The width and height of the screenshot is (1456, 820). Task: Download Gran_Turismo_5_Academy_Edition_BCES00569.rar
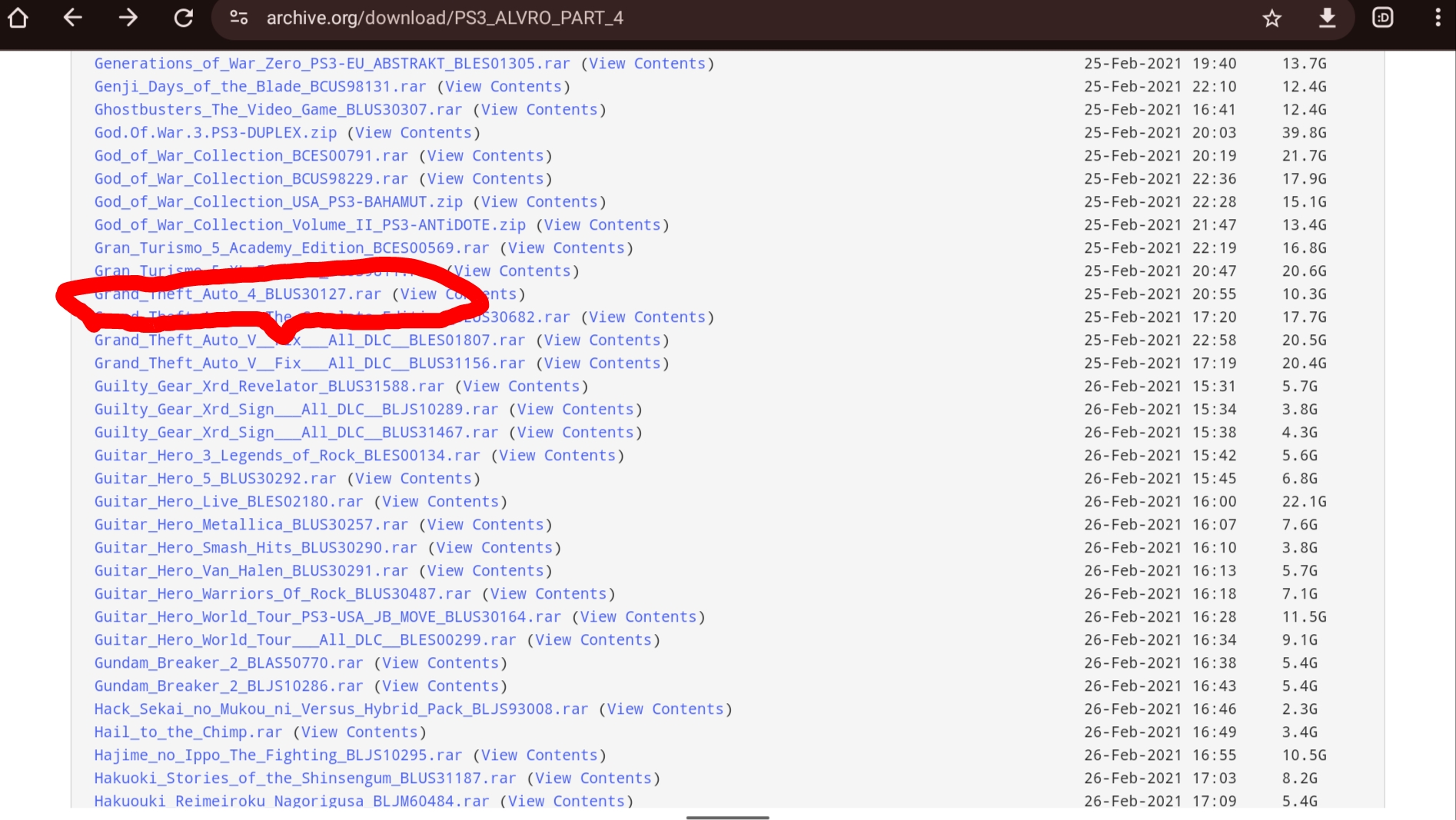292,248
